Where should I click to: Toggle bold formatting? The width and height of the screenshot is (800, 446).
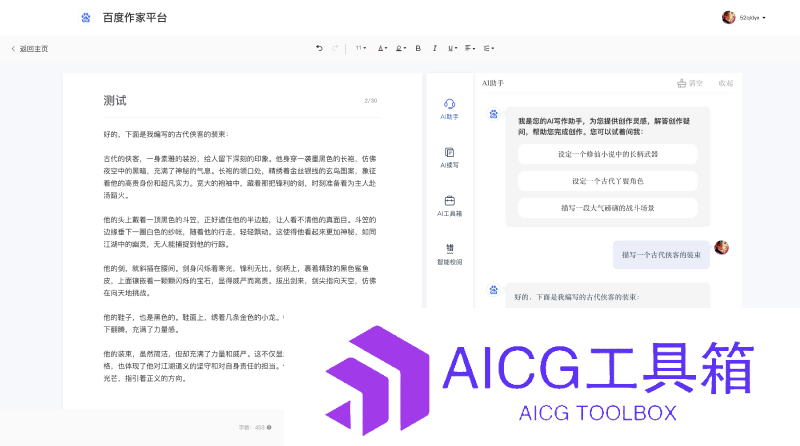(418, 48)
